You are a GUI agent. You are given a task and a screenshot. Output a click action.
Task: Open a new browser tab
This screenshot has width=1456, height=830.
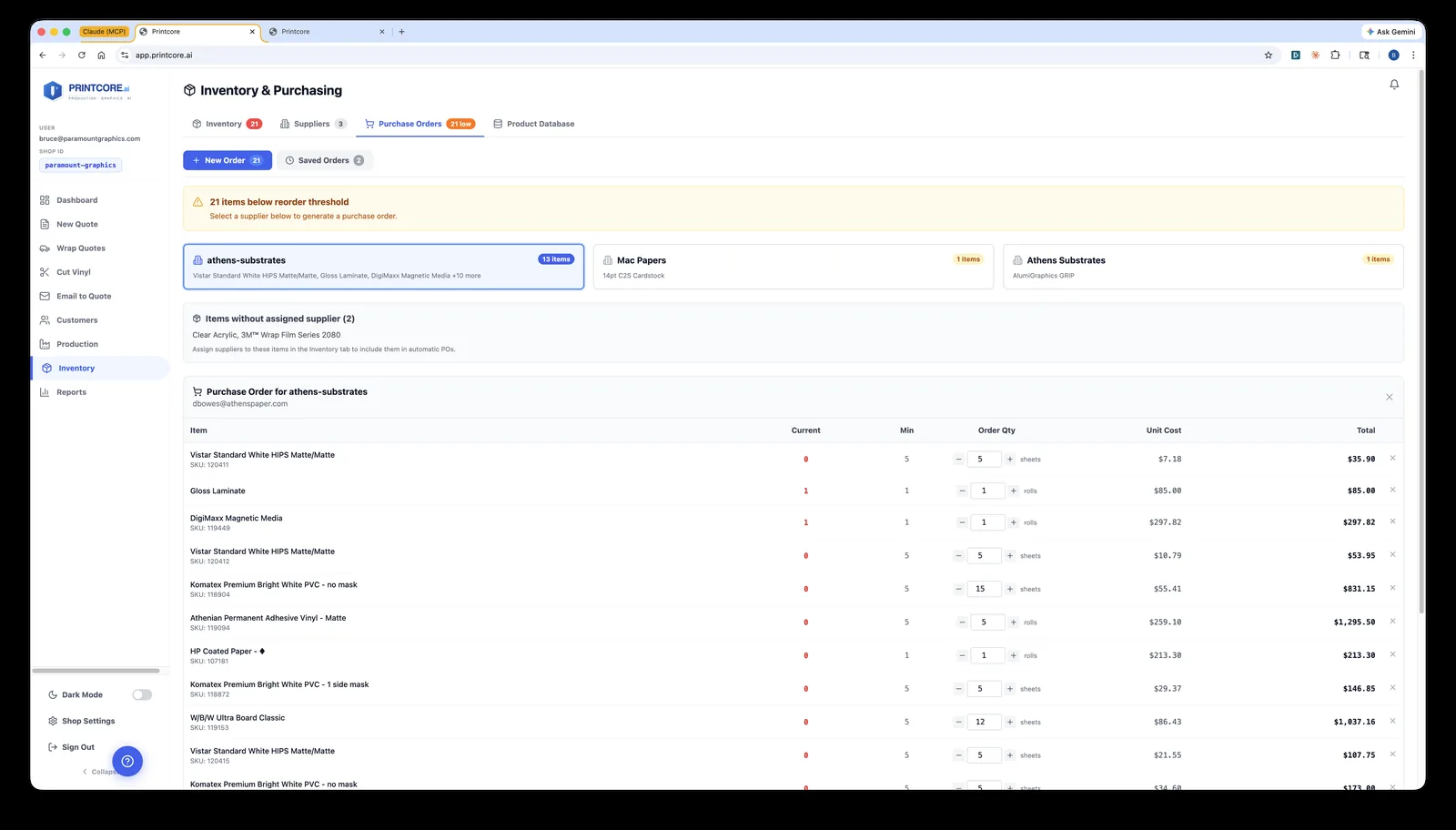click(401, 32)
